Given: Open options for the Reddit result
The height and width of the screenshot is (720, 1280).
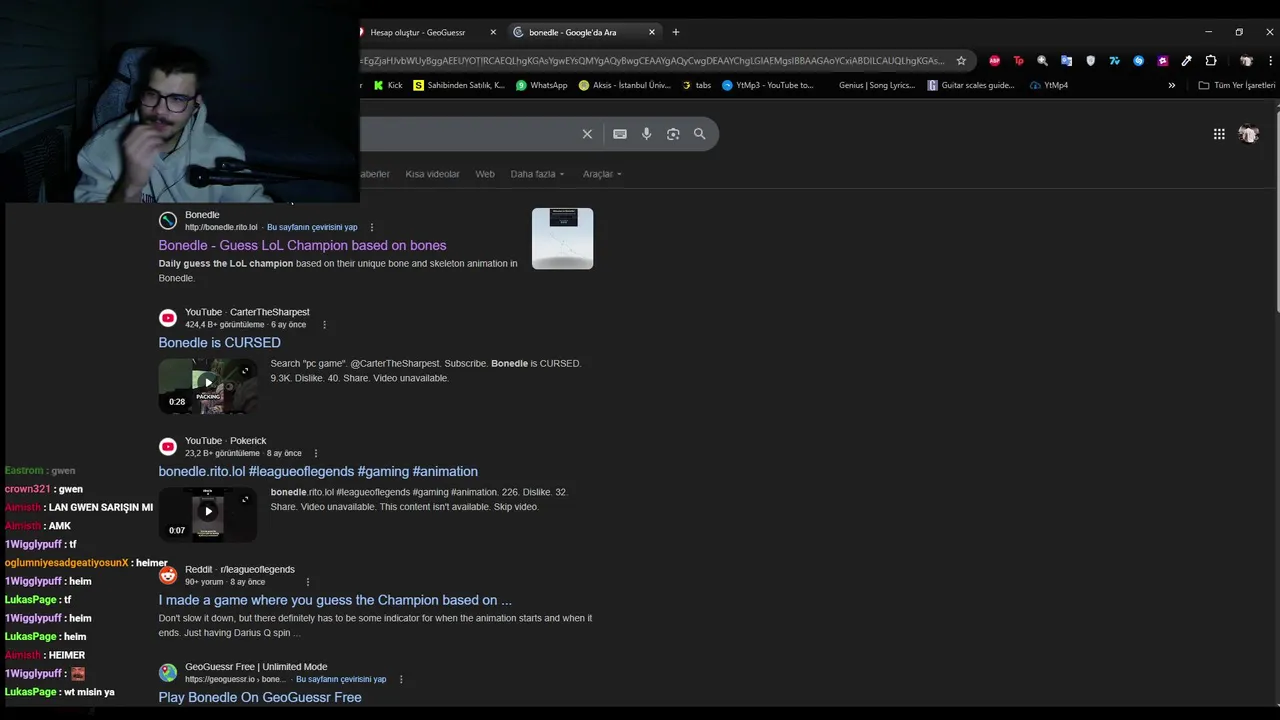Looking at the screenshot, I should coord(308,582).
